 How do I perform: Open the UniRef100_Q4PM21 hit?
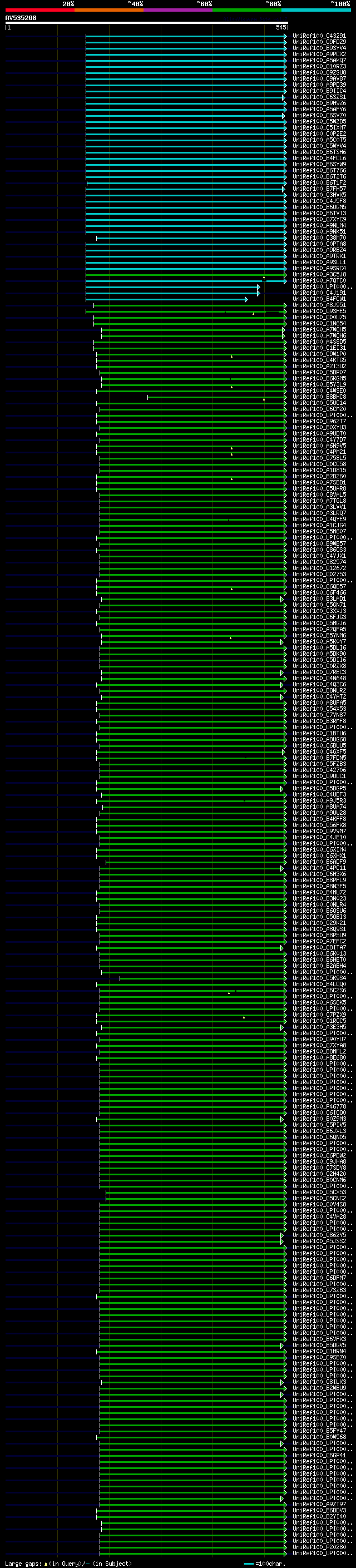point(319,452)
